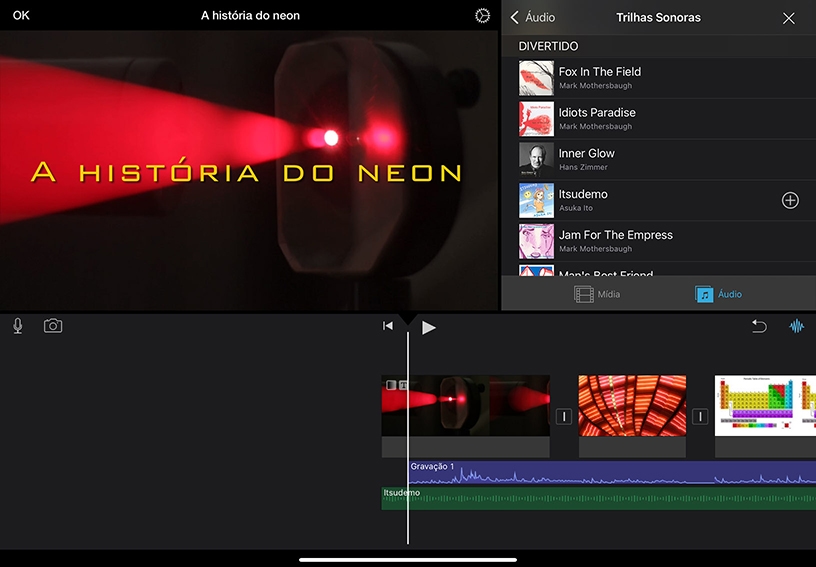The width and height of the screenshot is (816, 567).
Task: Jump to the beginning of the timeline
Action: tap(388, 326)
